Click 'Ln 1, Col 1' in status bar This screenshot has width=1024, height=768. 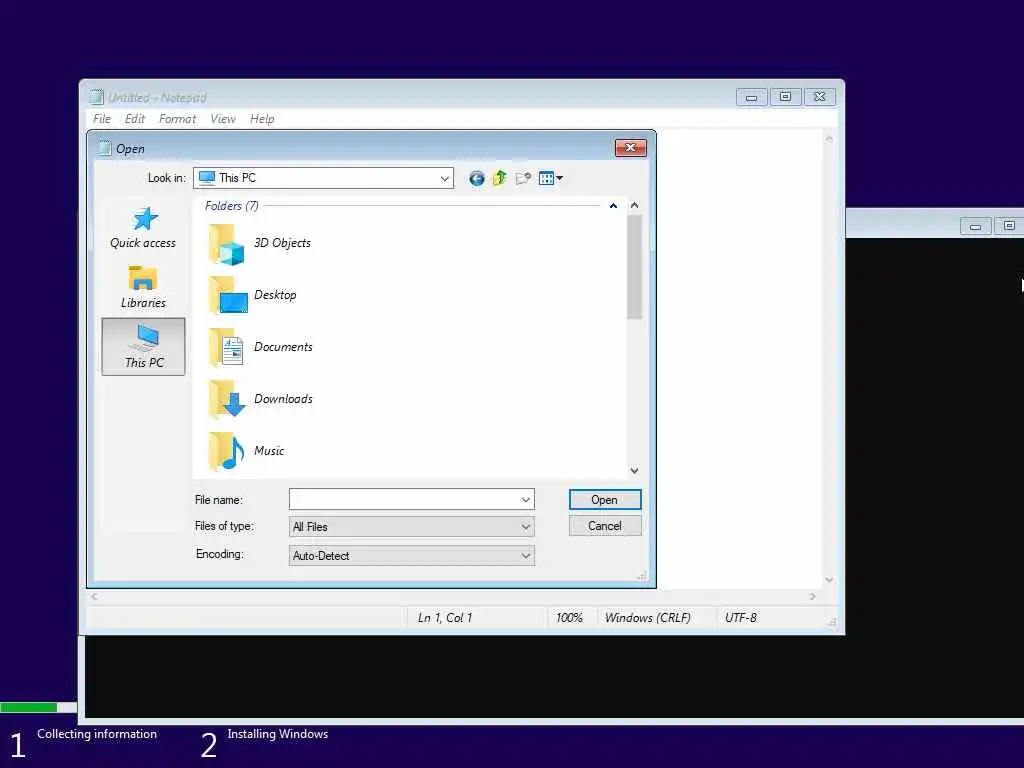coord(445,618)
